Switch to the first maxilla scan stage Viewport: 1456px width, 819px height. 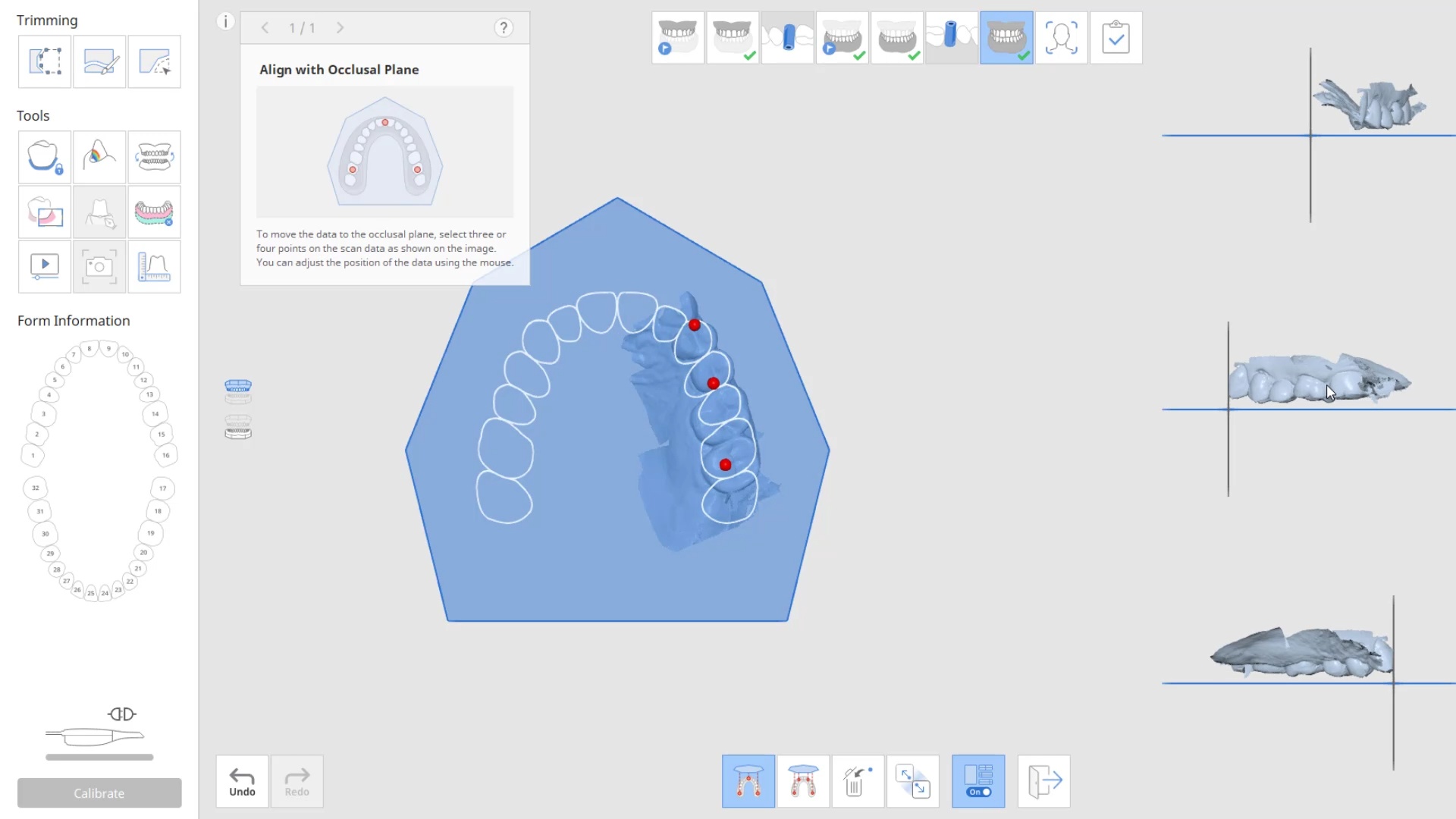(x=678, y=38)
